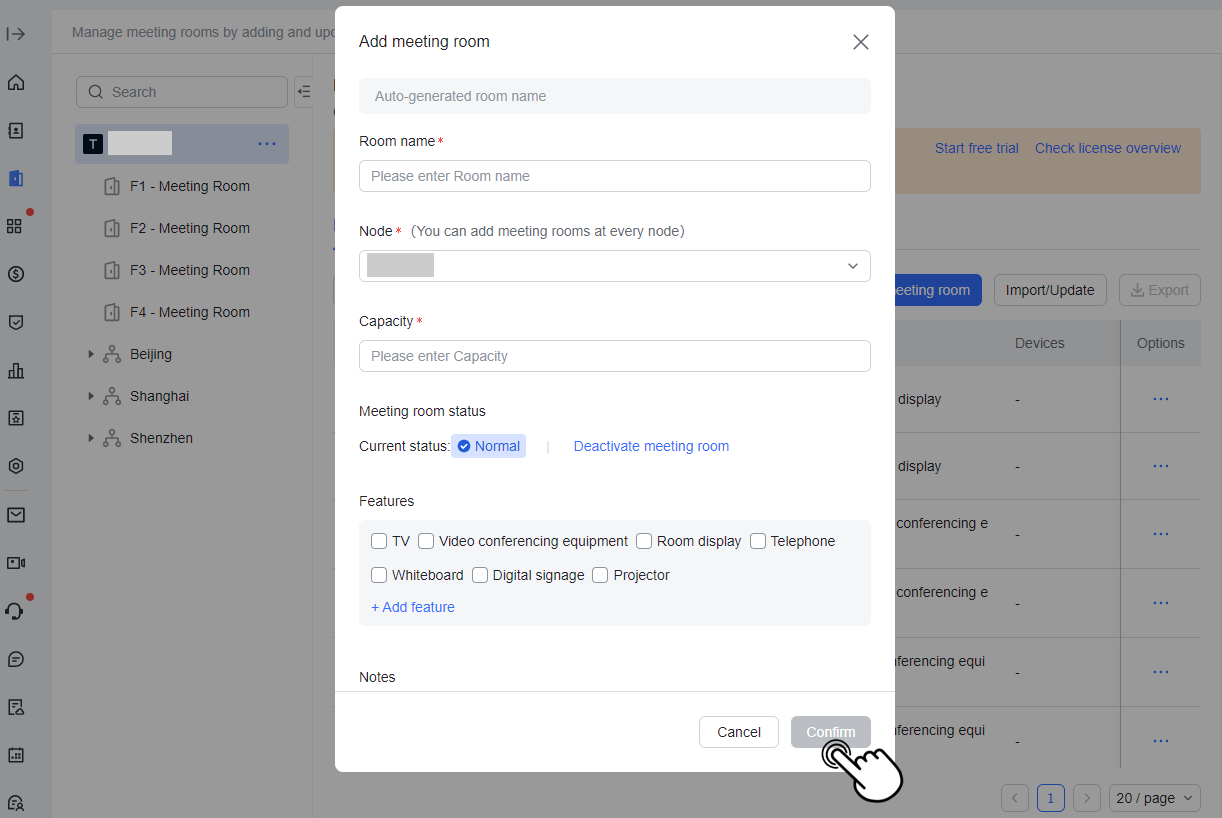
Task: Click Deactivate meeting room link
Action: coord(651,446)
